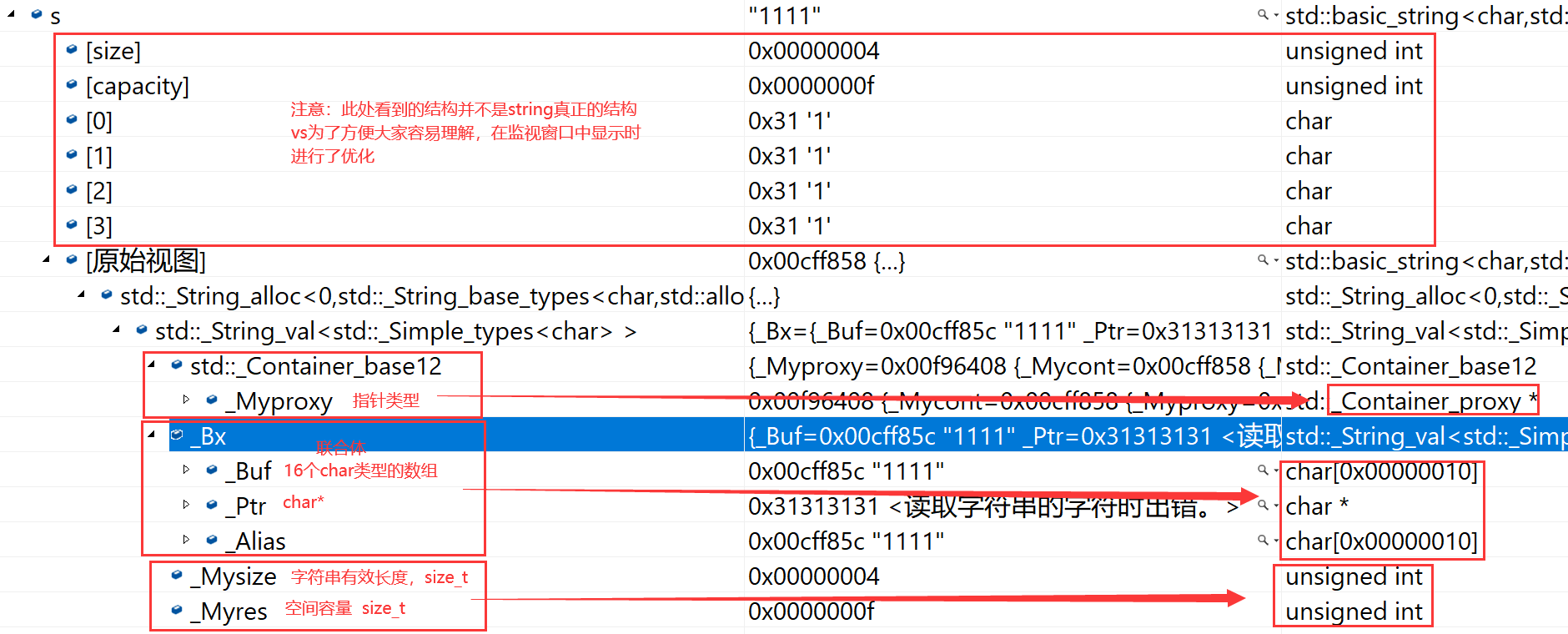Click value 0x00cff85c "1111" in _Alias row
Viewport: 1568px width, 634px height.
click(x=847, y=541)
